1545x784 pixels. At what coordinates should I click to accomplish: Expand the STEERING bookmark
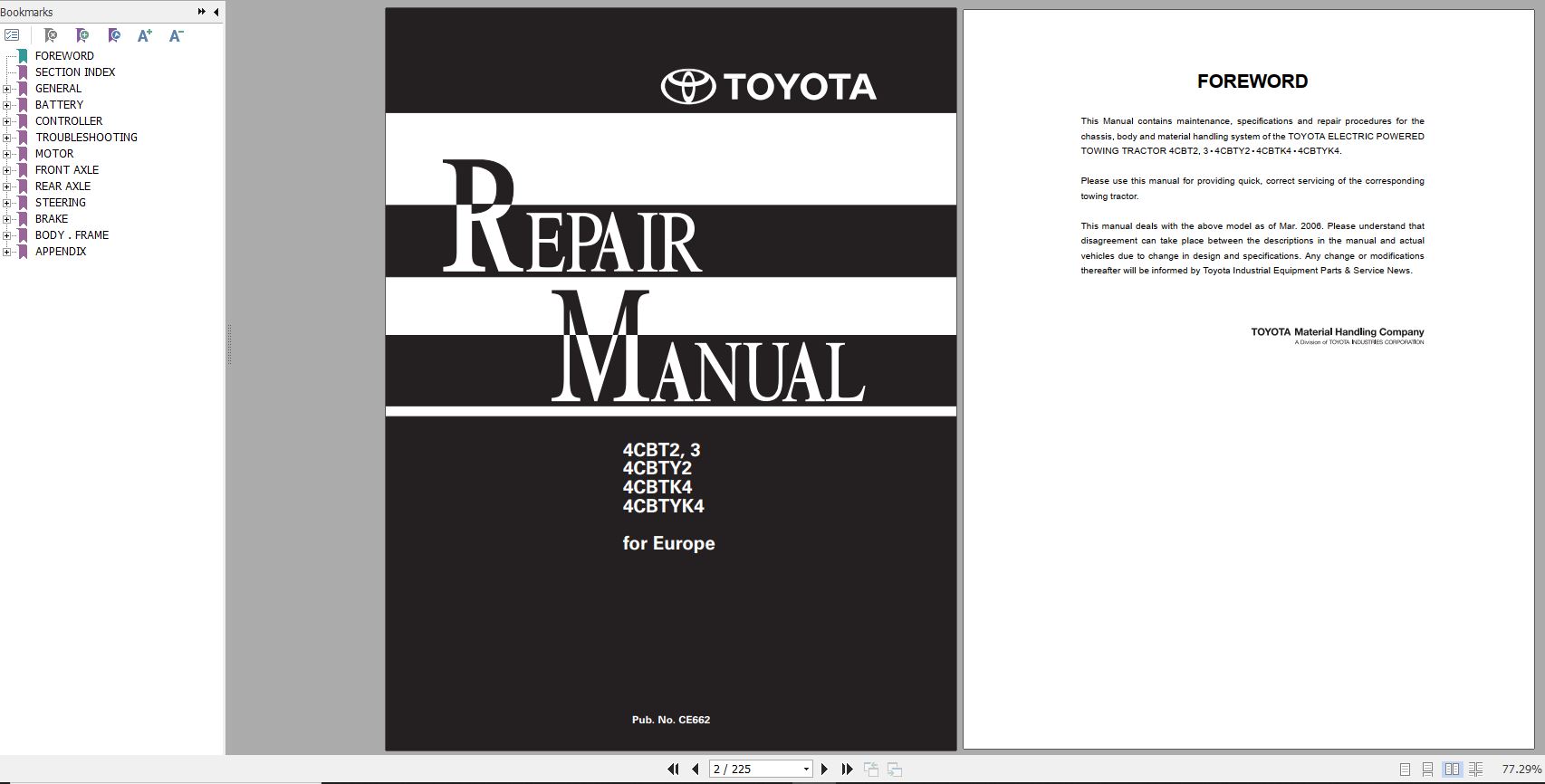pos(7,203)
